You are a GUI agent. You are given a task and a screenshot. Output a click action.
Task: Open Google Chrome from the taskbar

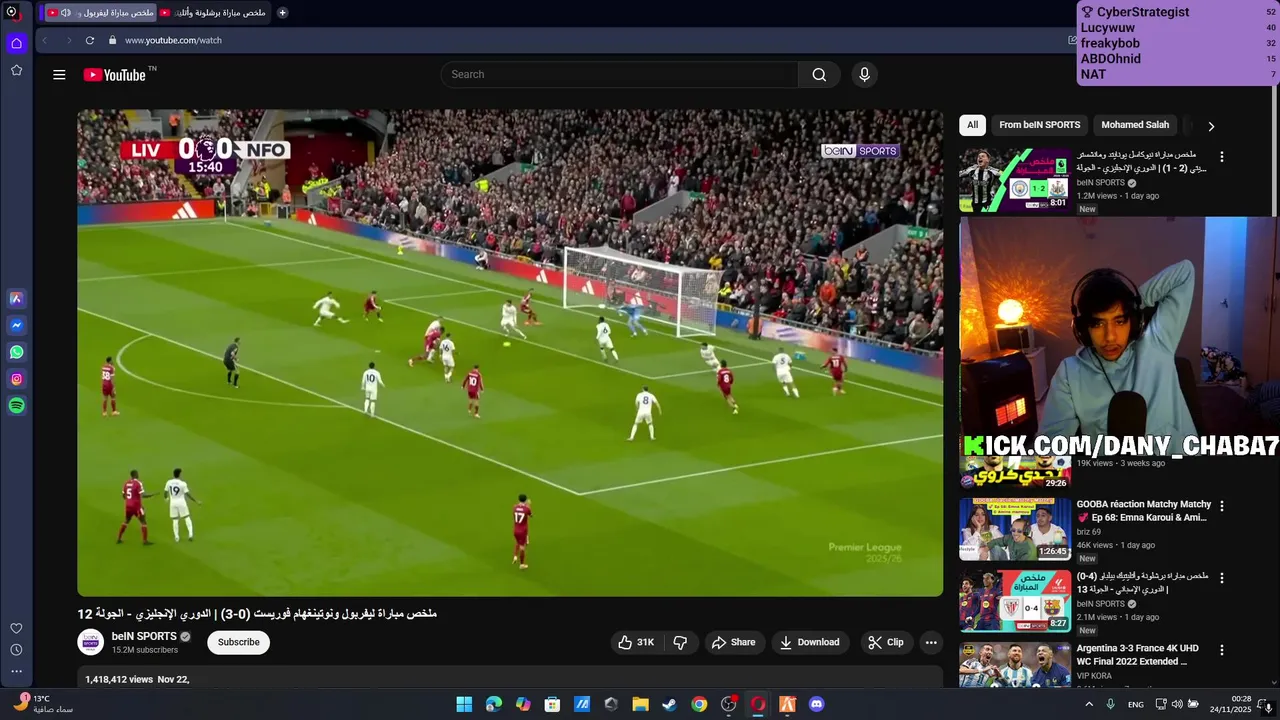tap(699, 704)
